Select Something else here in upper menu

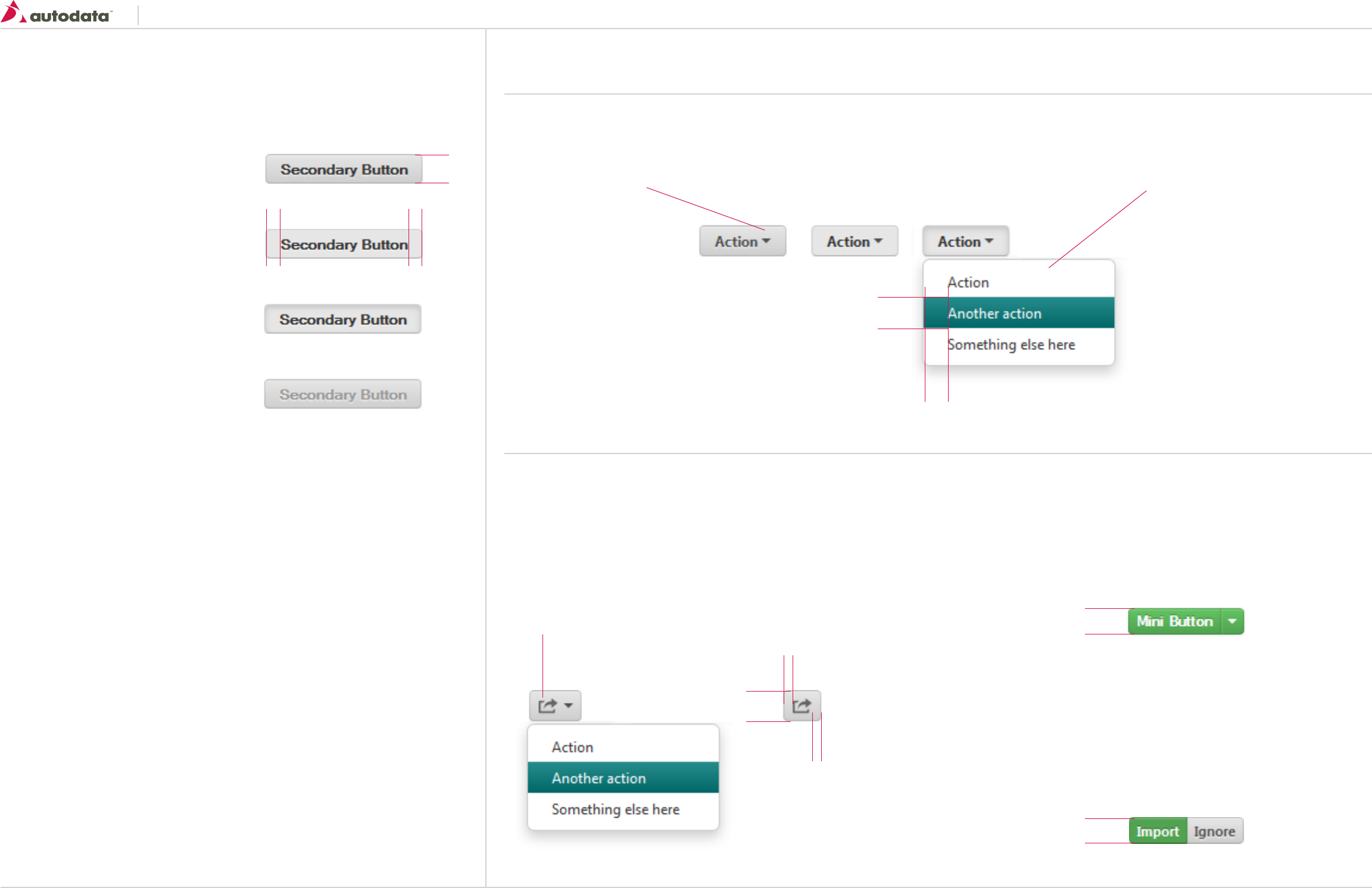click(x=1011, y=345)
